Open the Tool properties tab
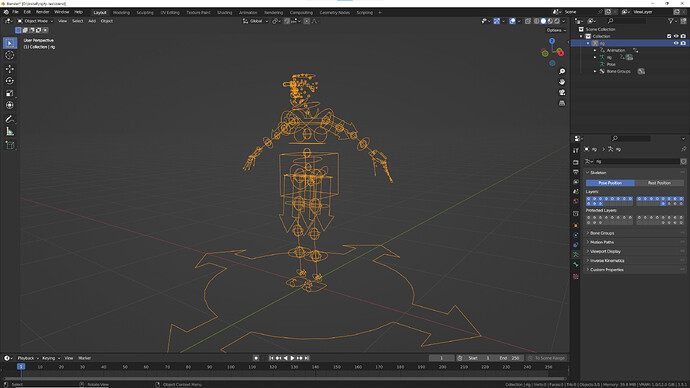Image resolution: width=690 pixels, height=388 pixels. coord(576,150)
